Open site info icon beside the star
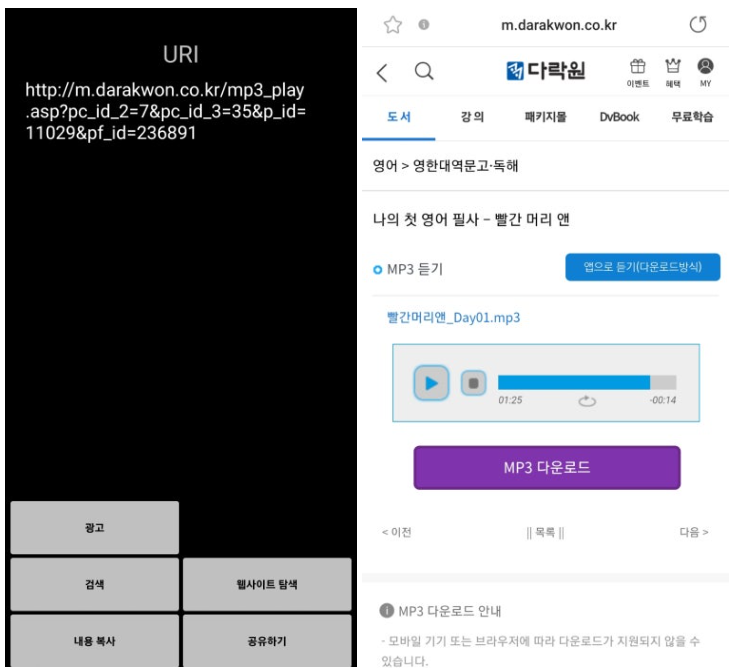736x668 pixels. pyautogui.click(x=423, y=24)
